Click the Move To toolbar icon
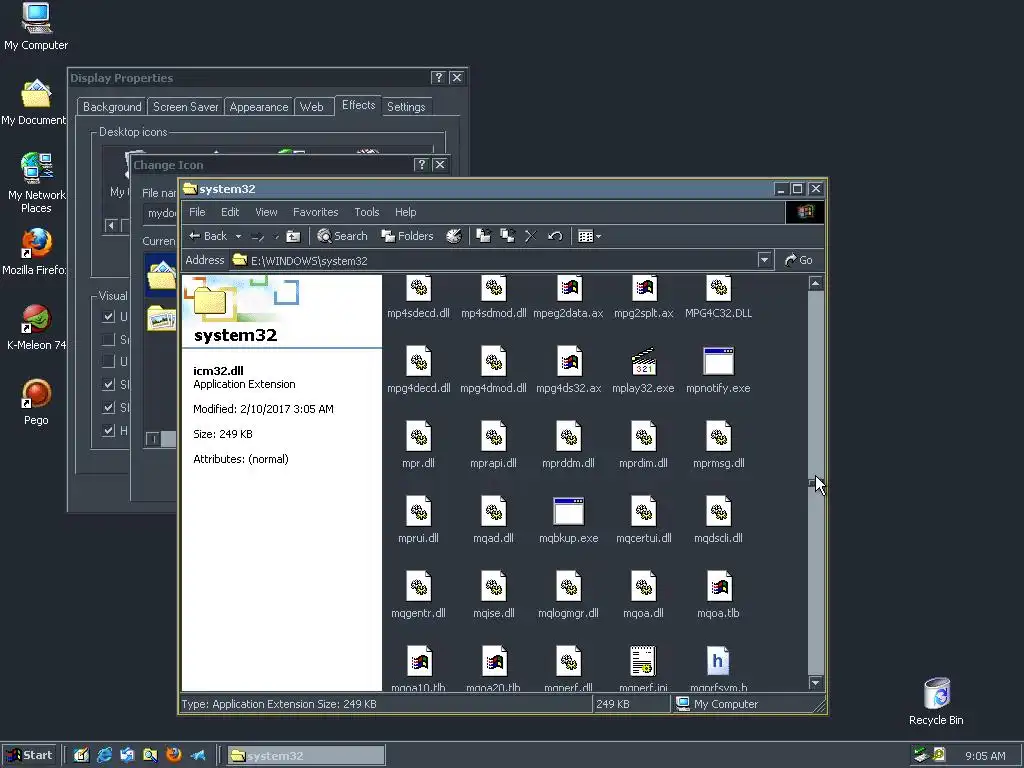This screenshot has height=768, width=1024. click(483, 236)
